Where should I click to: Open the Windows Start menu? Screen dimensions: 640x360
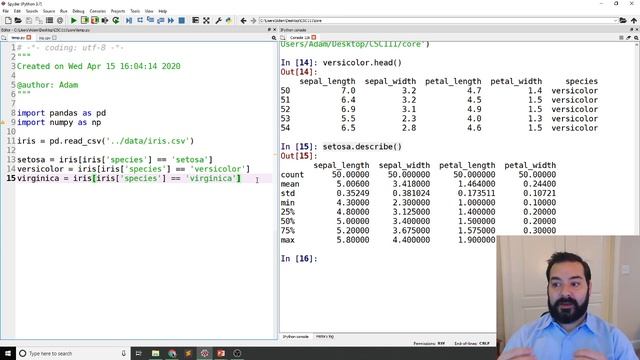8,353
